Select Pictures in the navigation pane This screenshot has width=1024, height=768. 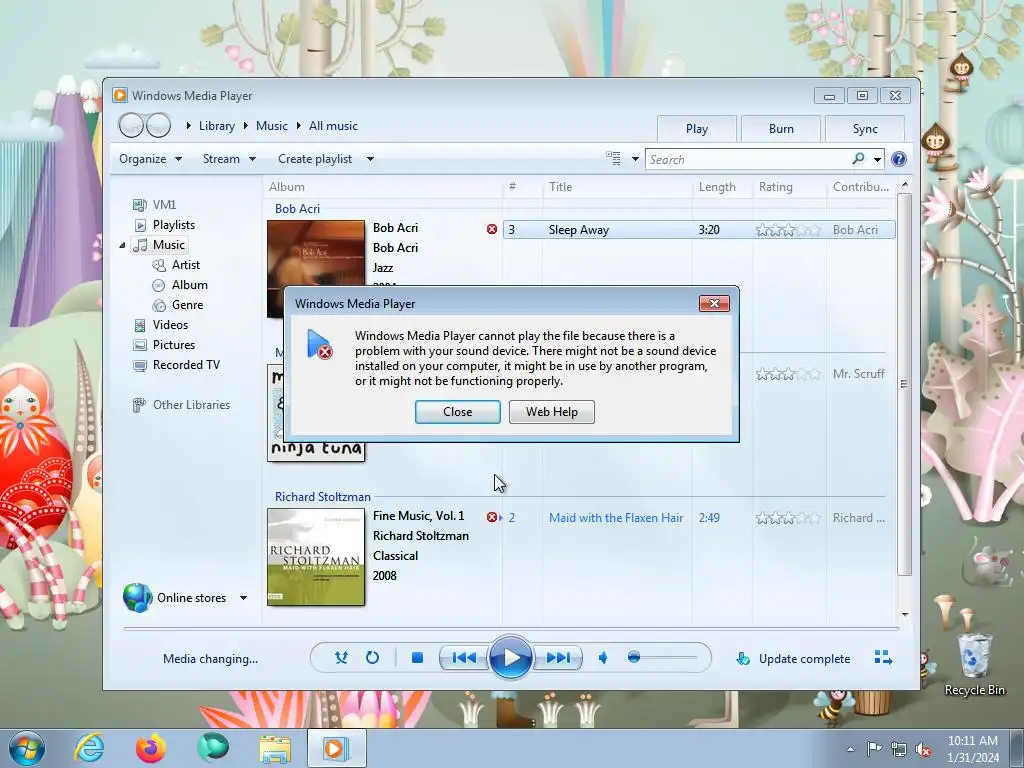pyautogui.click(x=174, y=345)
